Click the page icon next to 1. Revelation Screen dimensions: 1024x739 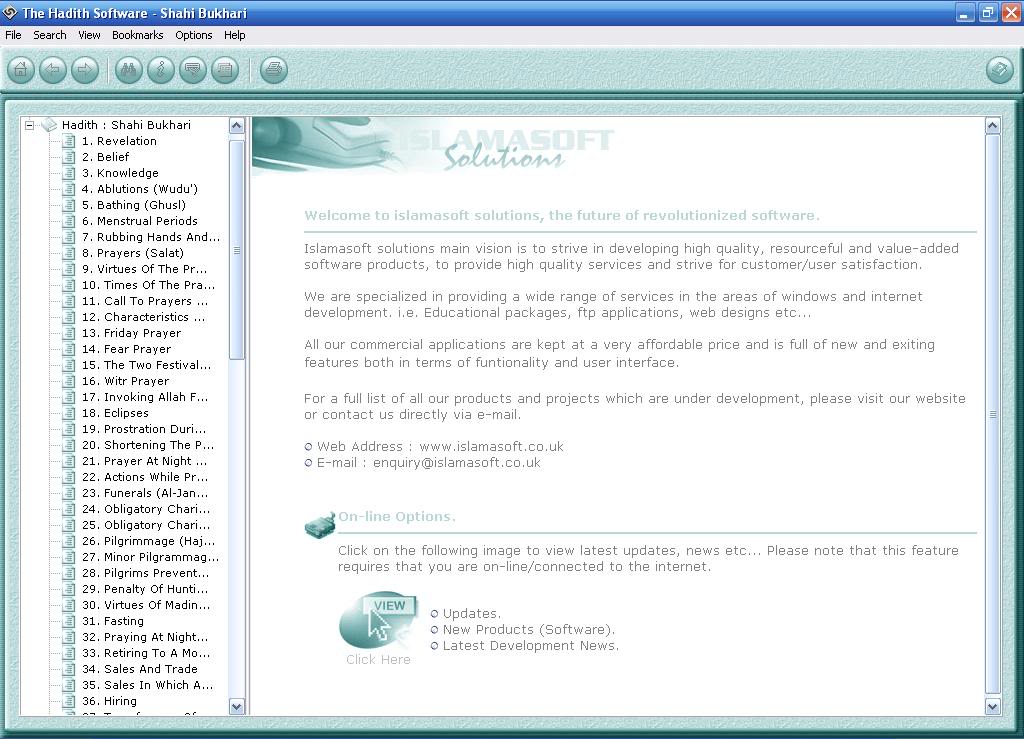tap(69, 141)
